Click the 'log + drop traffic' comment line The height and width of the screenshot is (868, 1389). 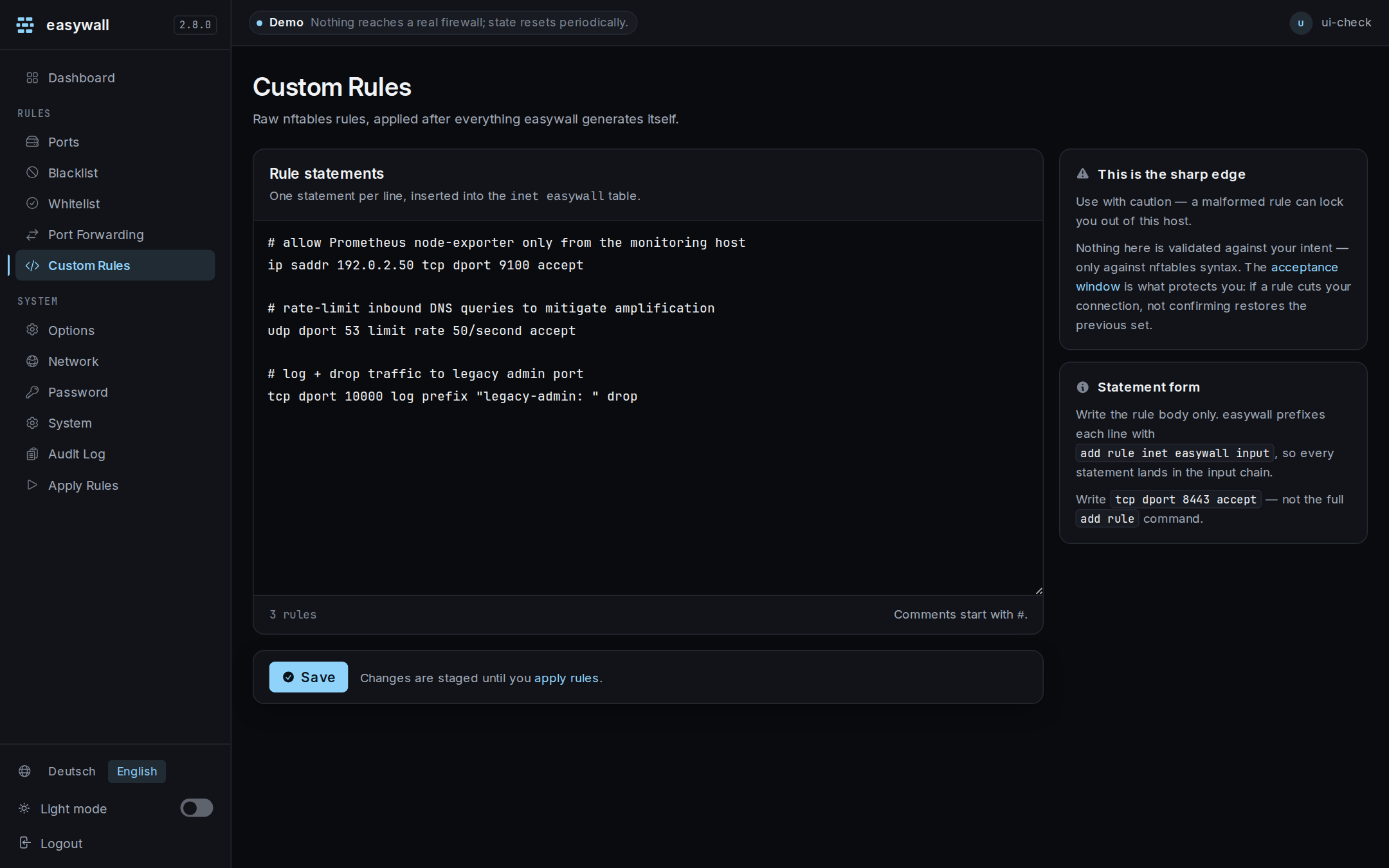click(x=425, y=374)
